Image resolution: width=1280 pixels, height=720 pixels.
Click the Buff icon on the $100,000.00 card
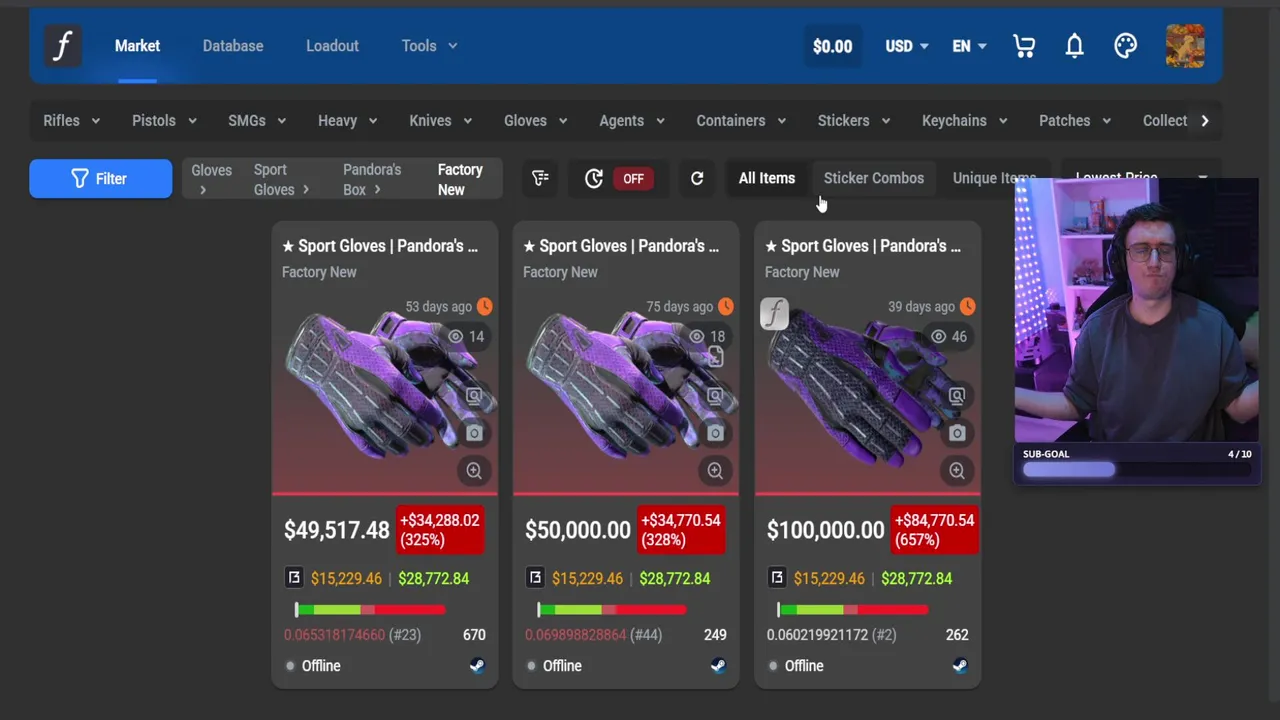pyautogui.click(x=777, y=577)
